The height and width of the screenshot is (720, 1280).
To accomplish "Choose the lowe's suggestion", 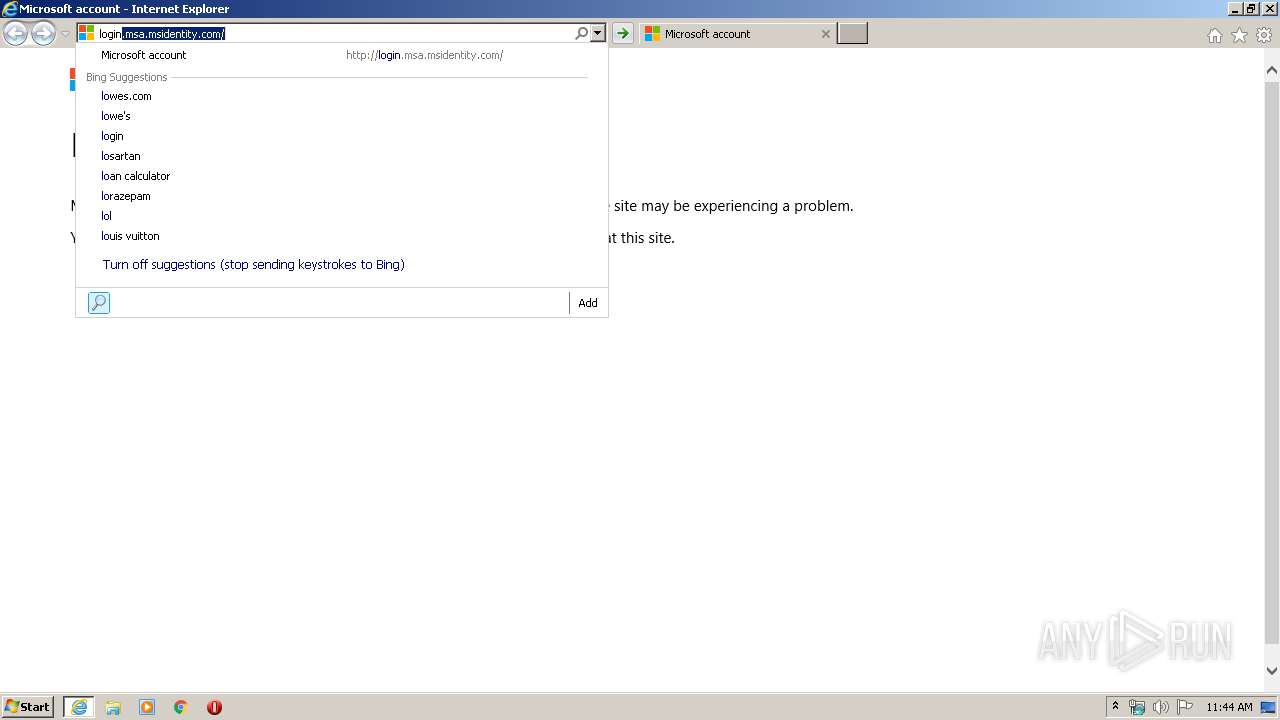I will 342,116.
